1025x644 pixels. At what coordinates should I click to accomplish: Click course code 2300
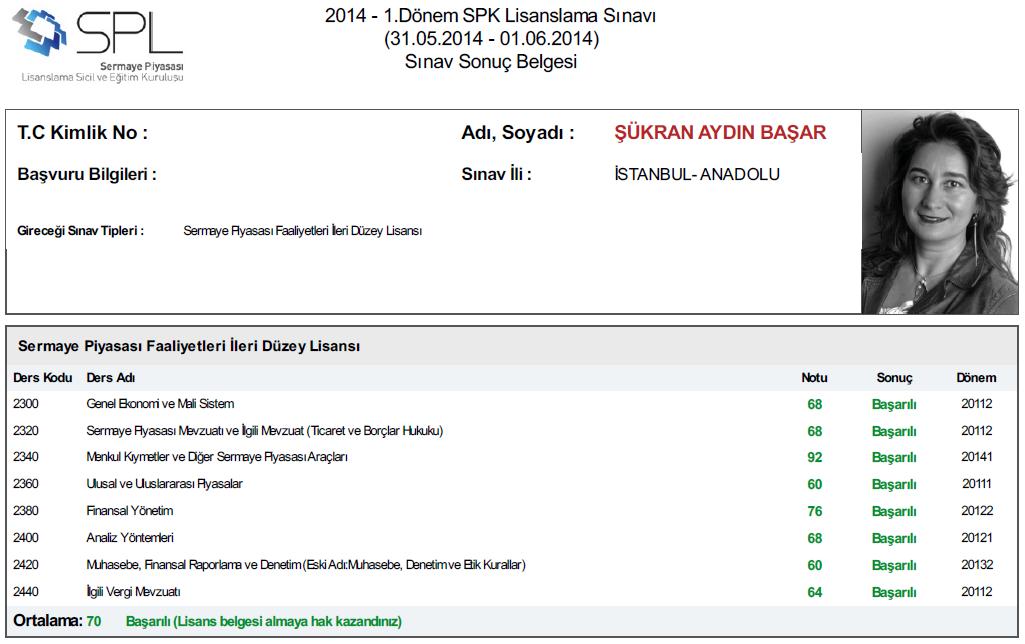(x=25, y=404)
